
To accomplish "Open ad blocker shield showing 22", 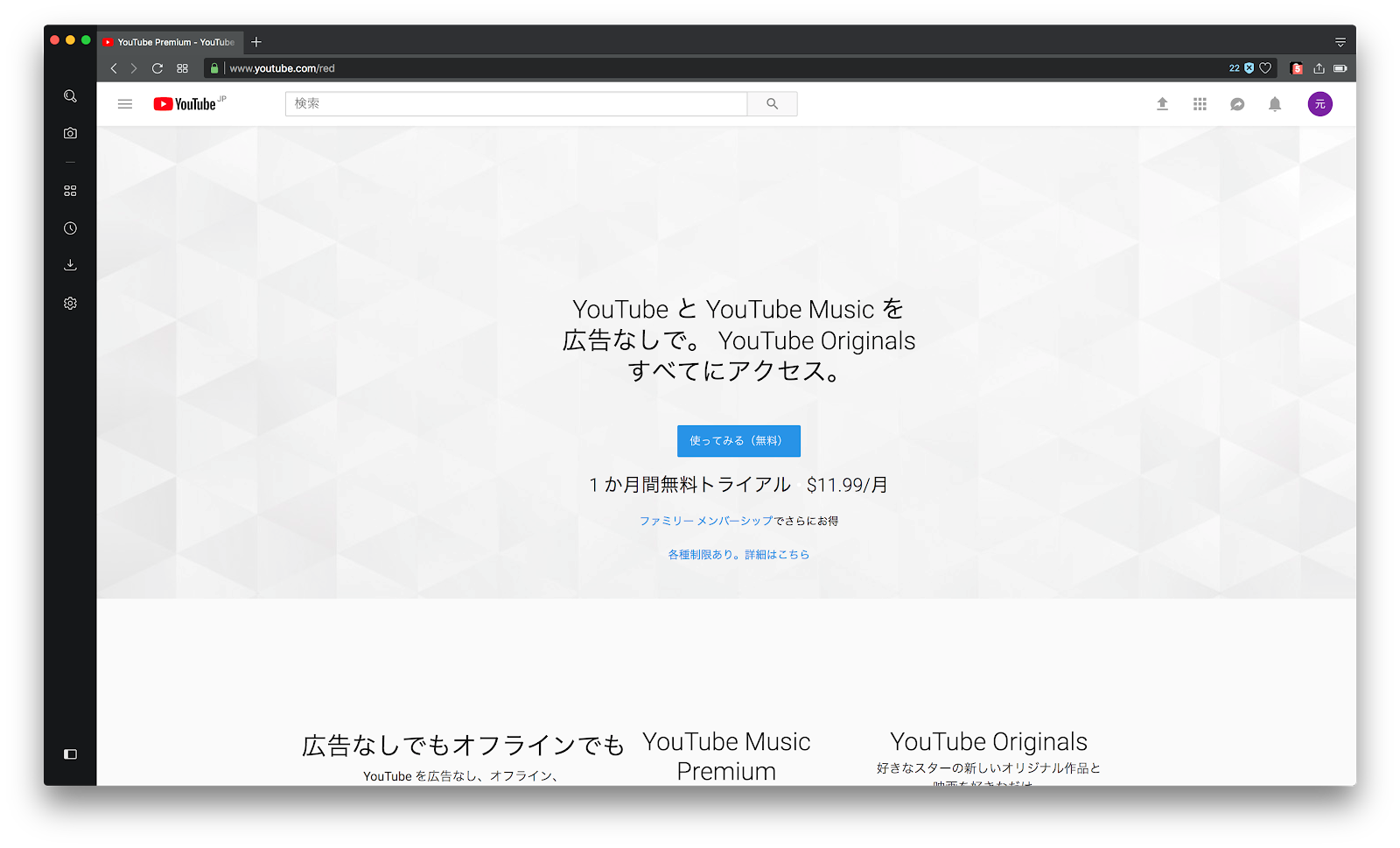I will click(1242, 68).
